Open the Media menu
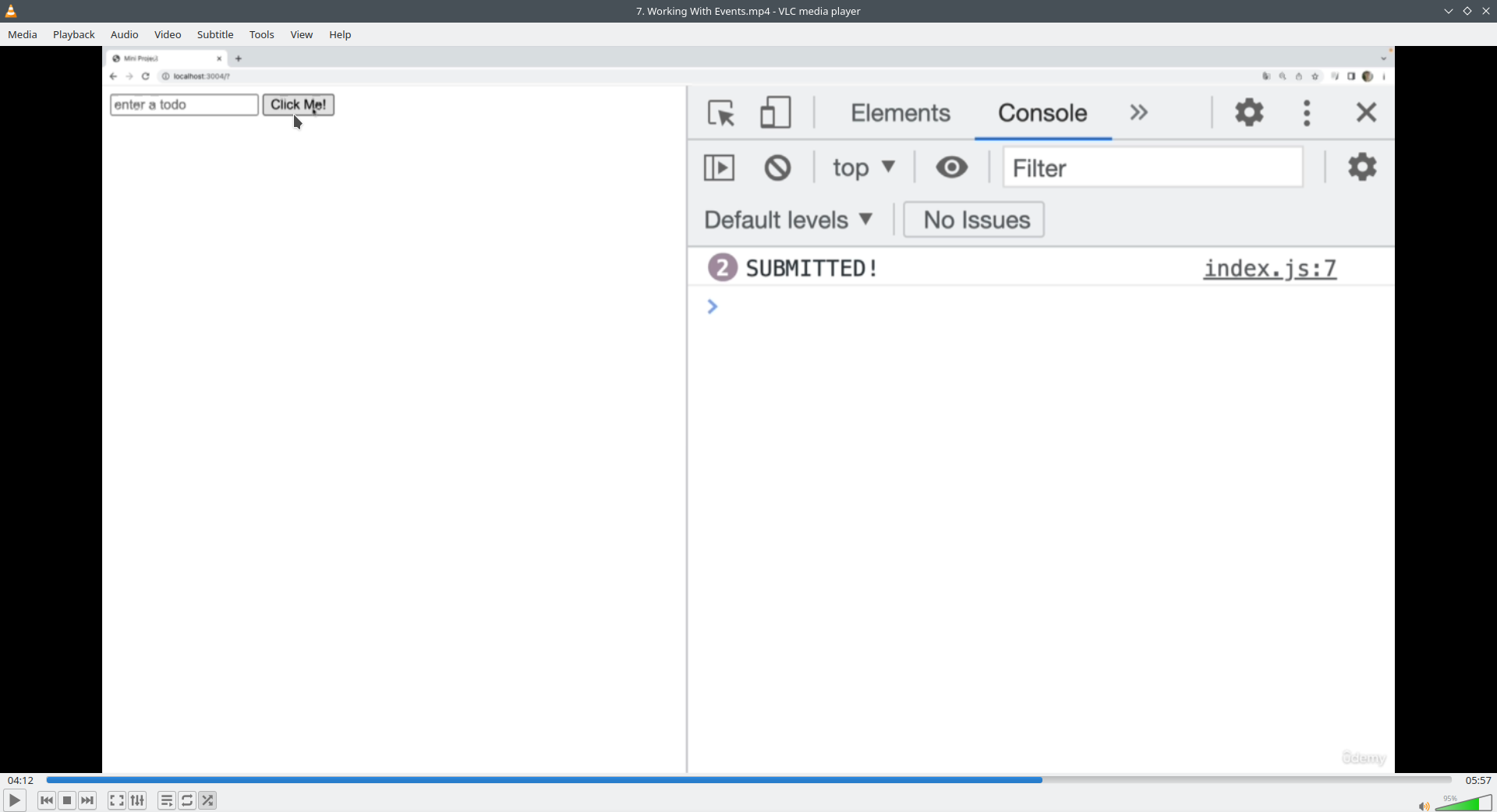This screenshot has width=1497, height=812. coord(23,34)
